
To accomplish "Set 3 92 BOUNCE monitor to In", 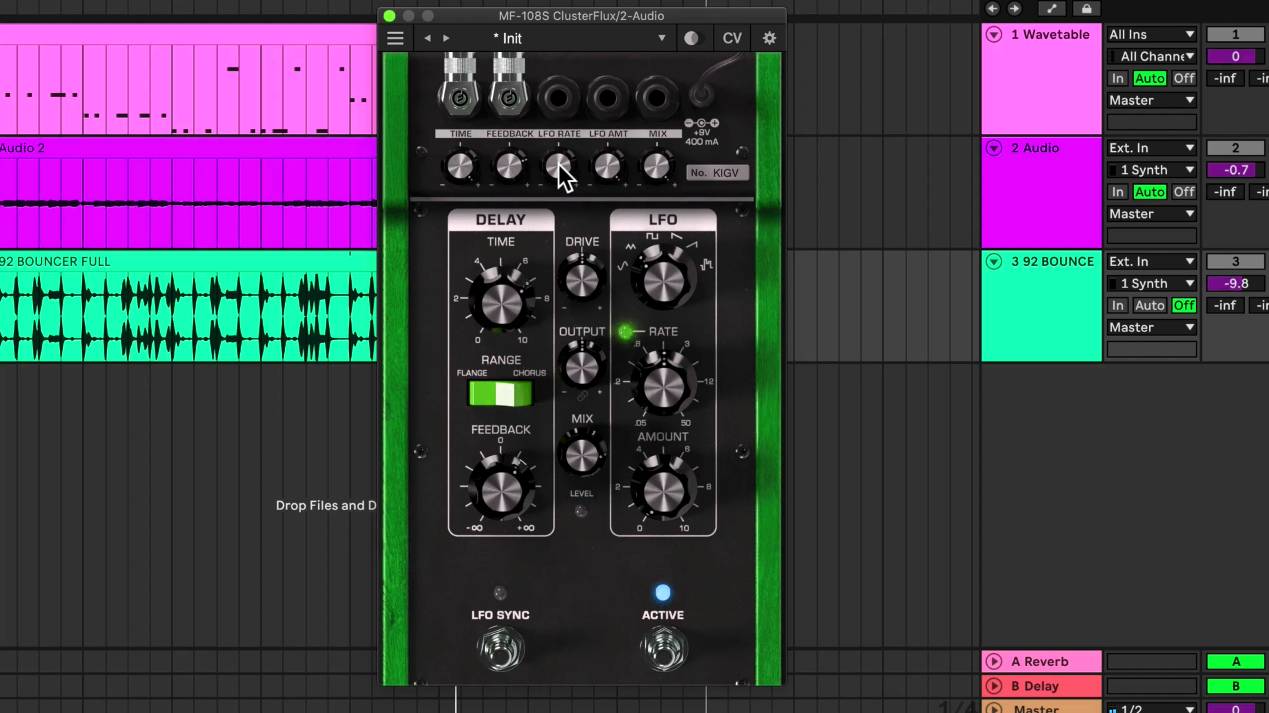I will [x=1118, y=305].
